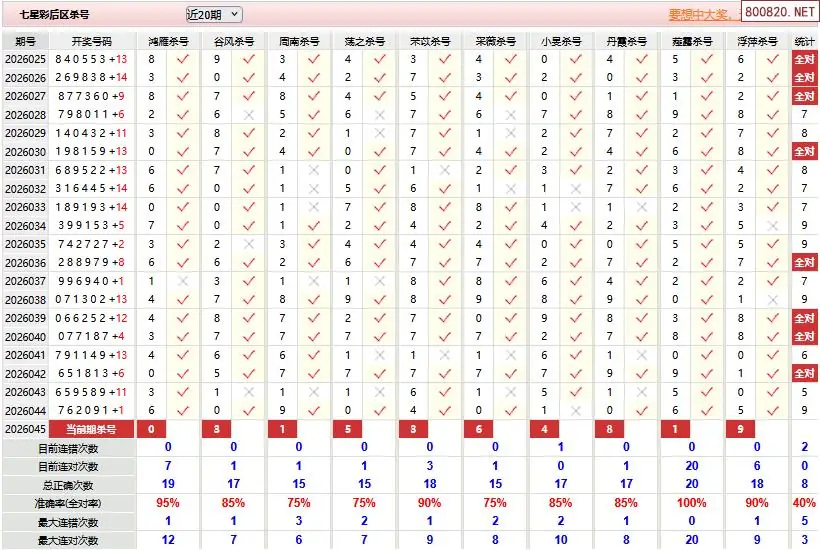Click the 全对 badge in row 2026025

pyautogui.click(x=804, y=59)
